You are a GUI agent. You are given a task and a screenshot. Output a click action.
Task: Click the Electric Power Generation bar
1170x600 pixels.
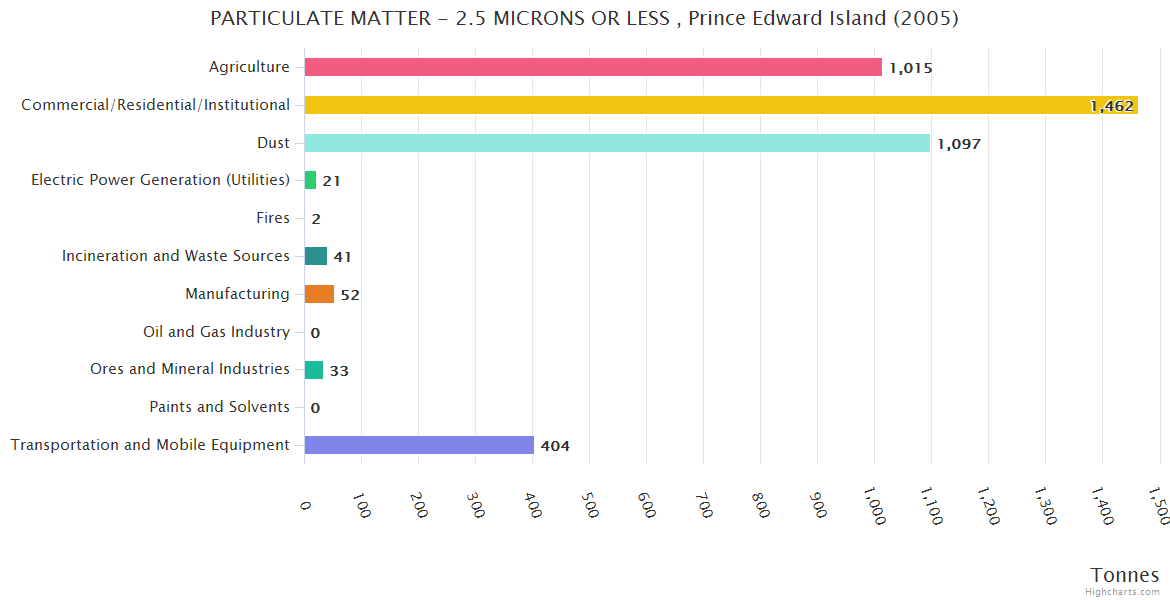click(310, 180)
